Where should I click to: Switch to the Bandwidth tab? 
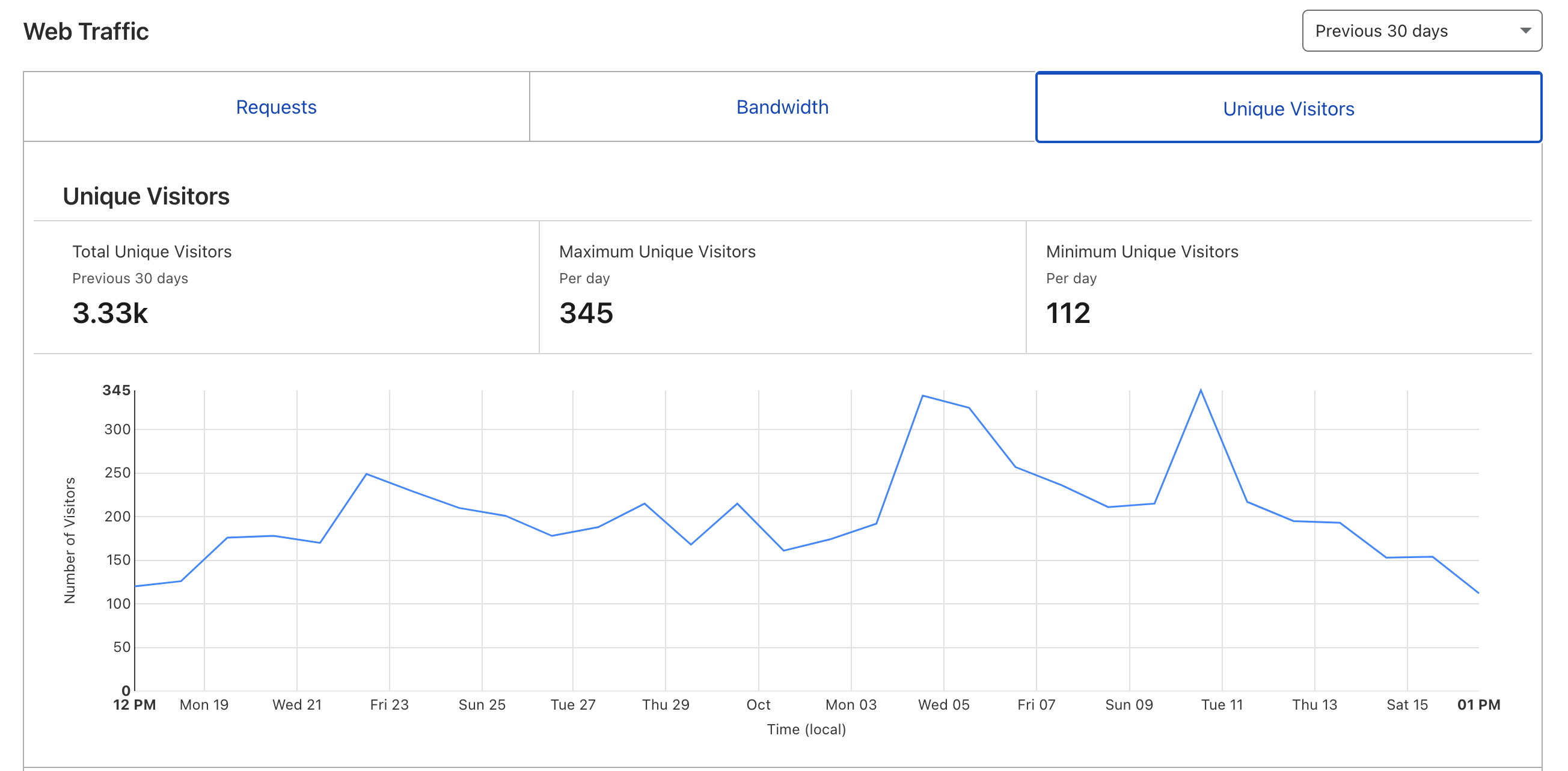[x=782, y=106]
